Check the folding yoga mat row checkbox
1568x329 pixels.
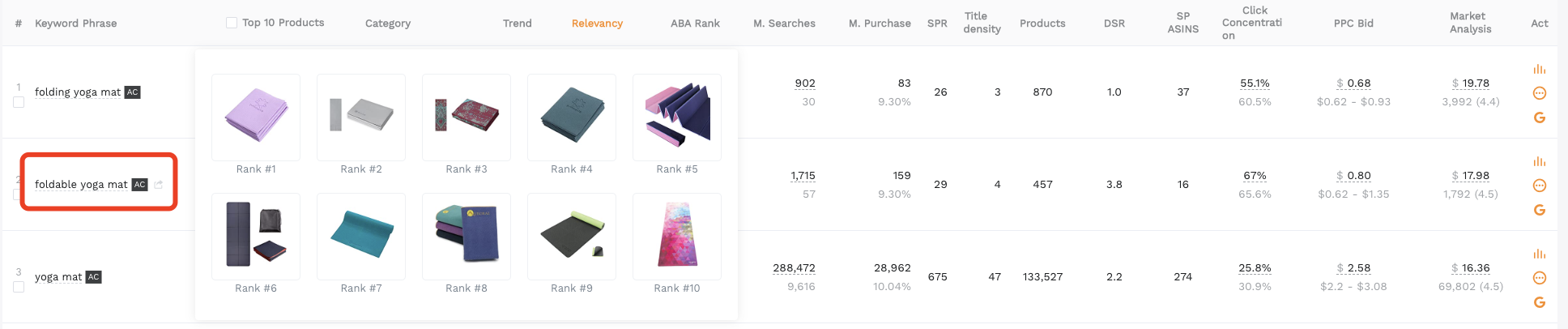point(19,102)
